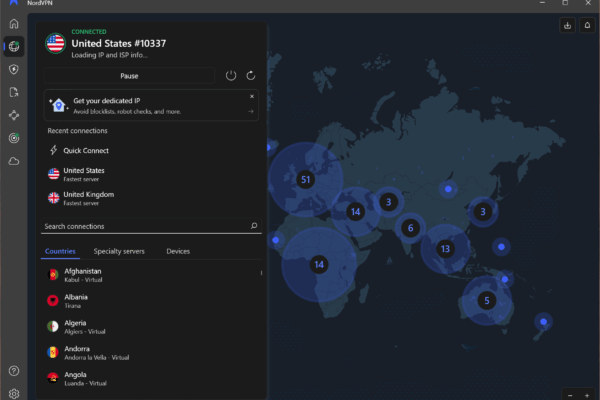The height and width of the screenshot is (400, 600).
Task: Click the Search connections field
Action: tap(145, 227)
